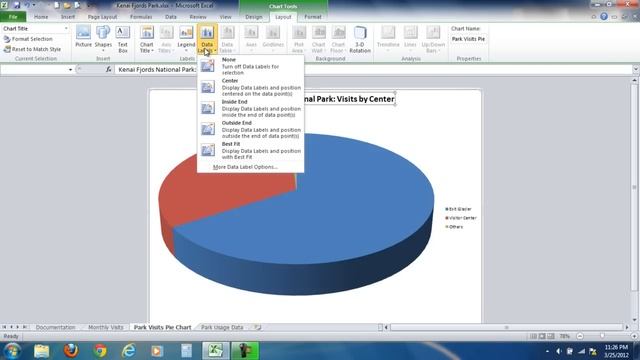Open the Windows Start menu
This screenshot has height=360, width=640.
(12, 351)
